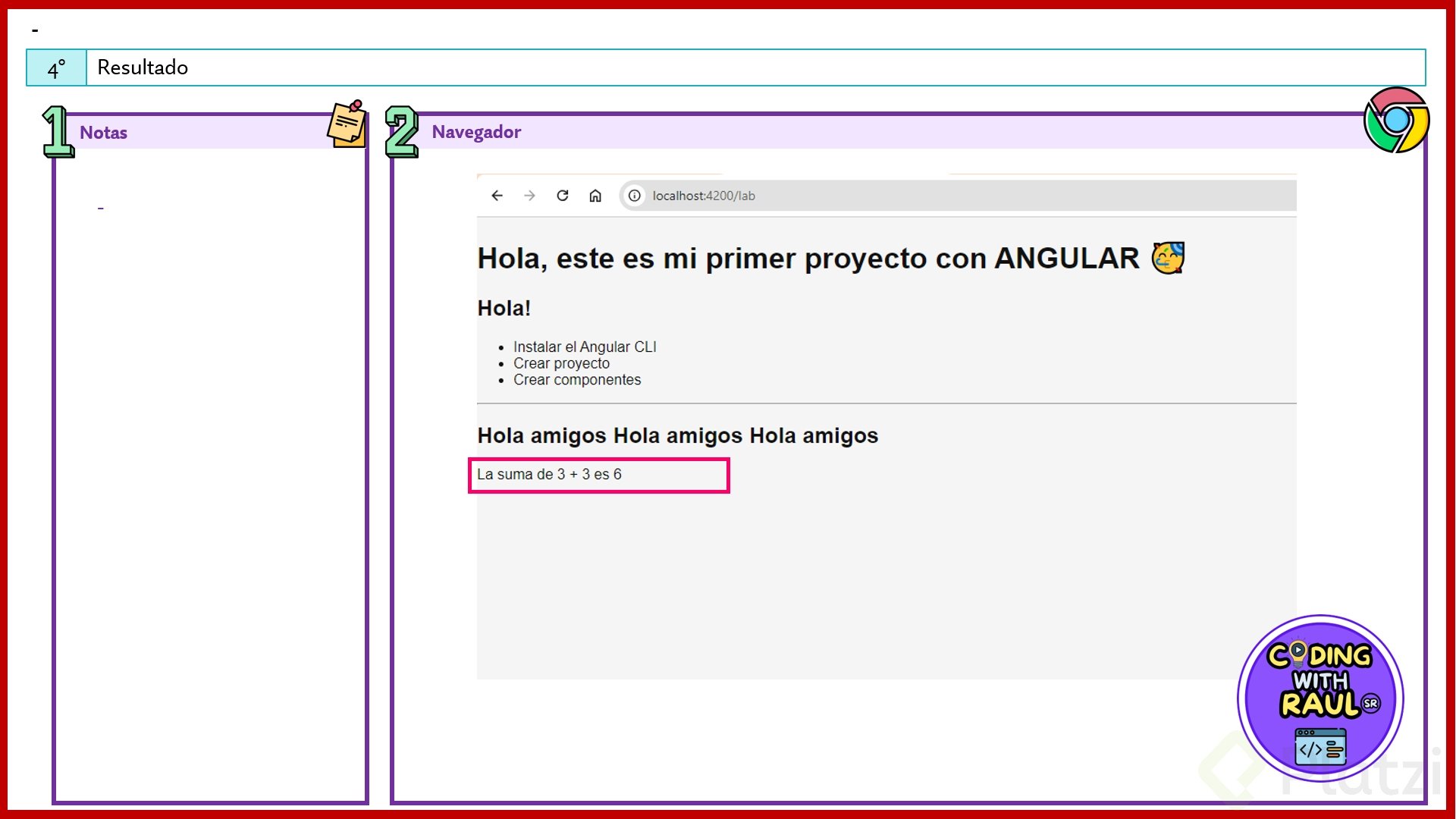Click the Chrome logo icon
The height and width of the screenshot is (819, 1456).
pos(1396,120)
